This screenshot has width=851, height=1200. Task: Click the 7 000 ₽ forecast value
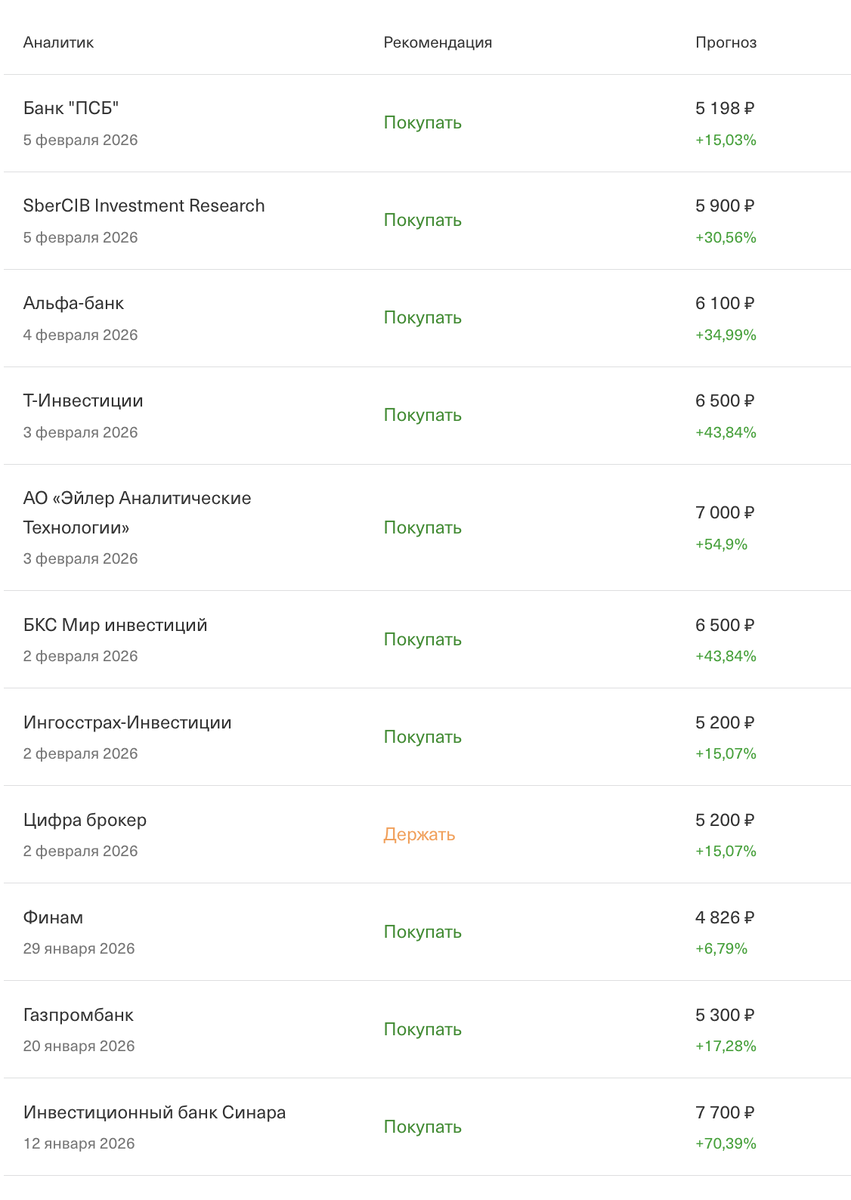click(x=725, y=512)
